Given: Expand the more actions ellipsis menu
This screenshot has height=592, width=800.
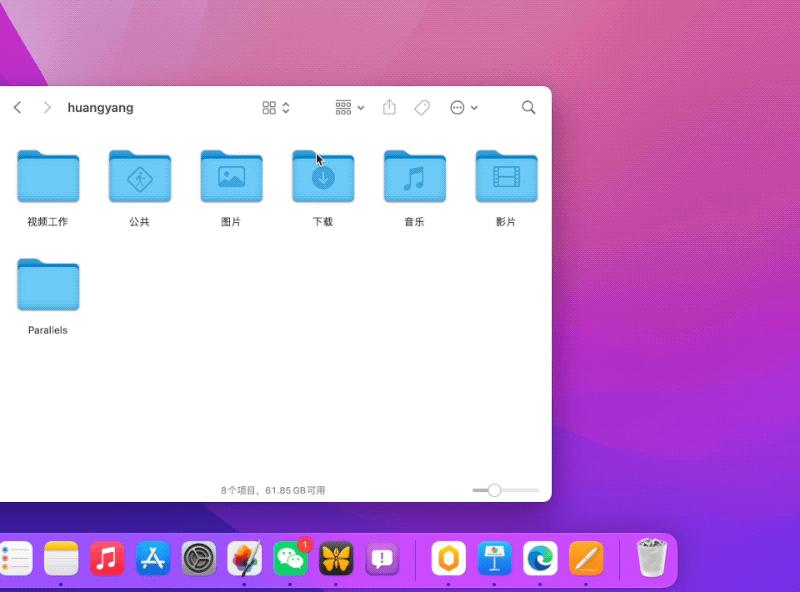Looking at the screenshot, I should pyautogui.click(x=457, y=107).
